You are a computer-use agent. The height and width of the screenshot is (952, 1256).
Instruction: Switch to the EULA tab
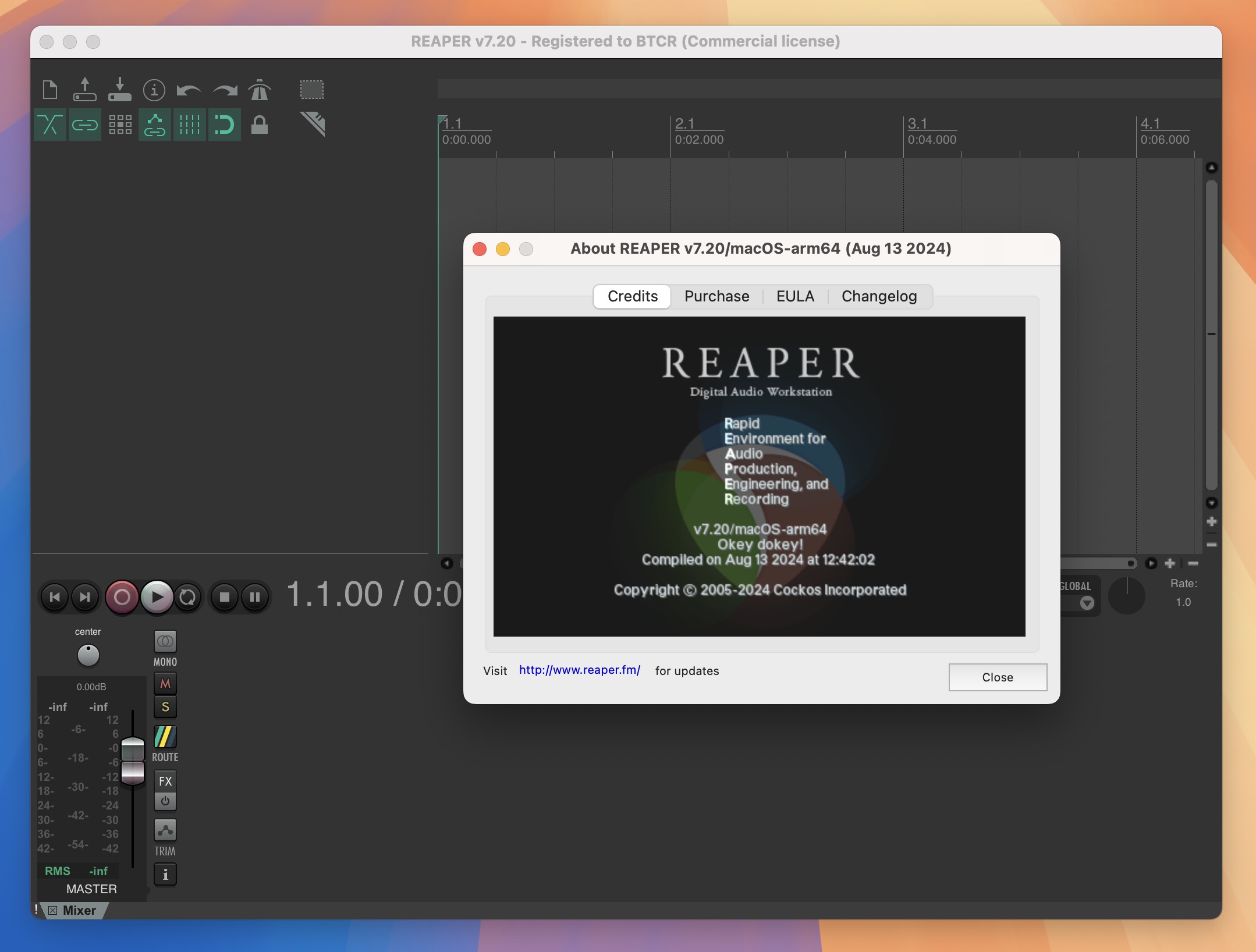(x=795, y=296)
